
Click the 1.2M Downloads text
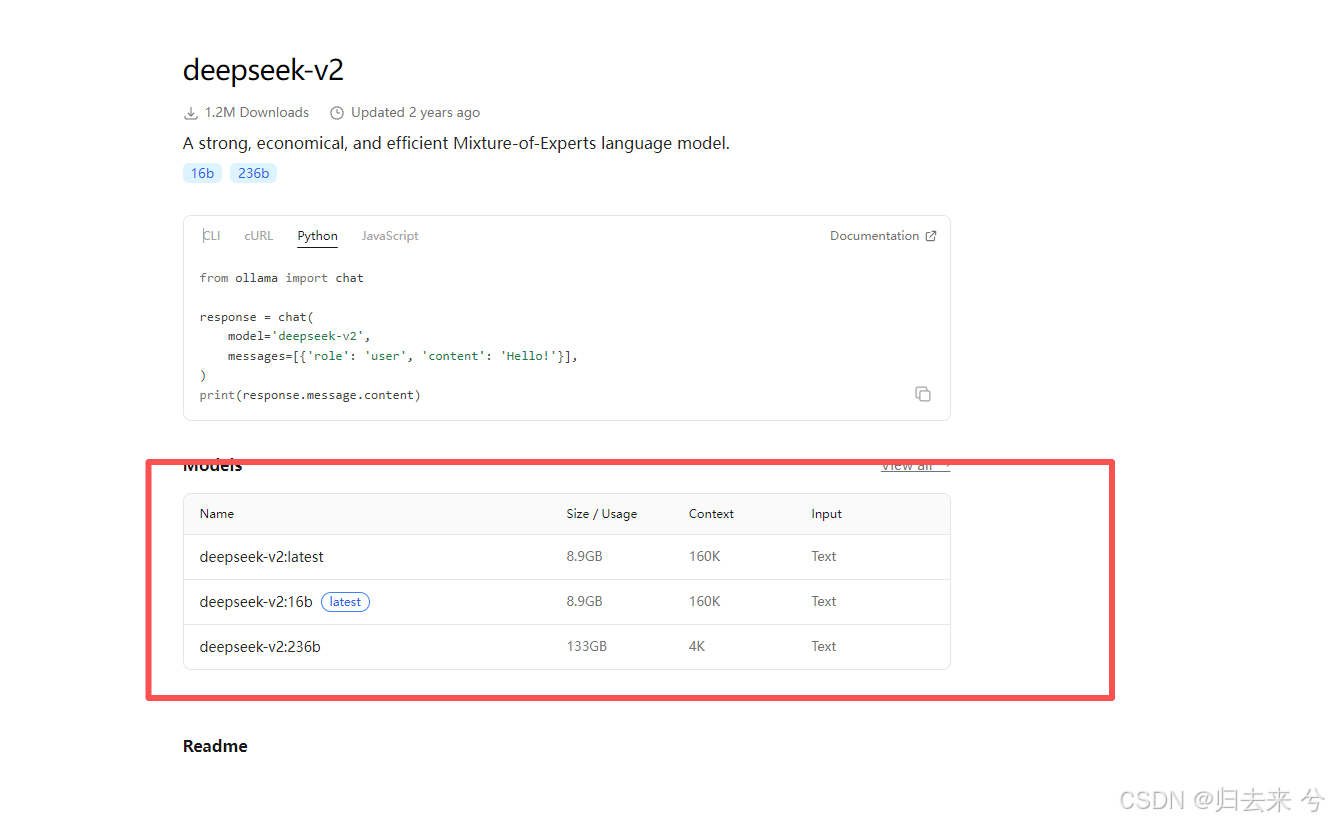[x=257, y=113]
